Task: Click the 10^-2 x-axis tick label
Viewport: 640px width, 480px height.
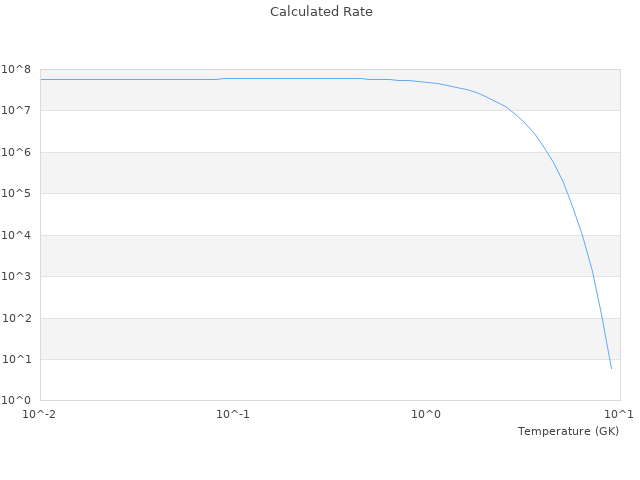Action: (x=40, y=414)
